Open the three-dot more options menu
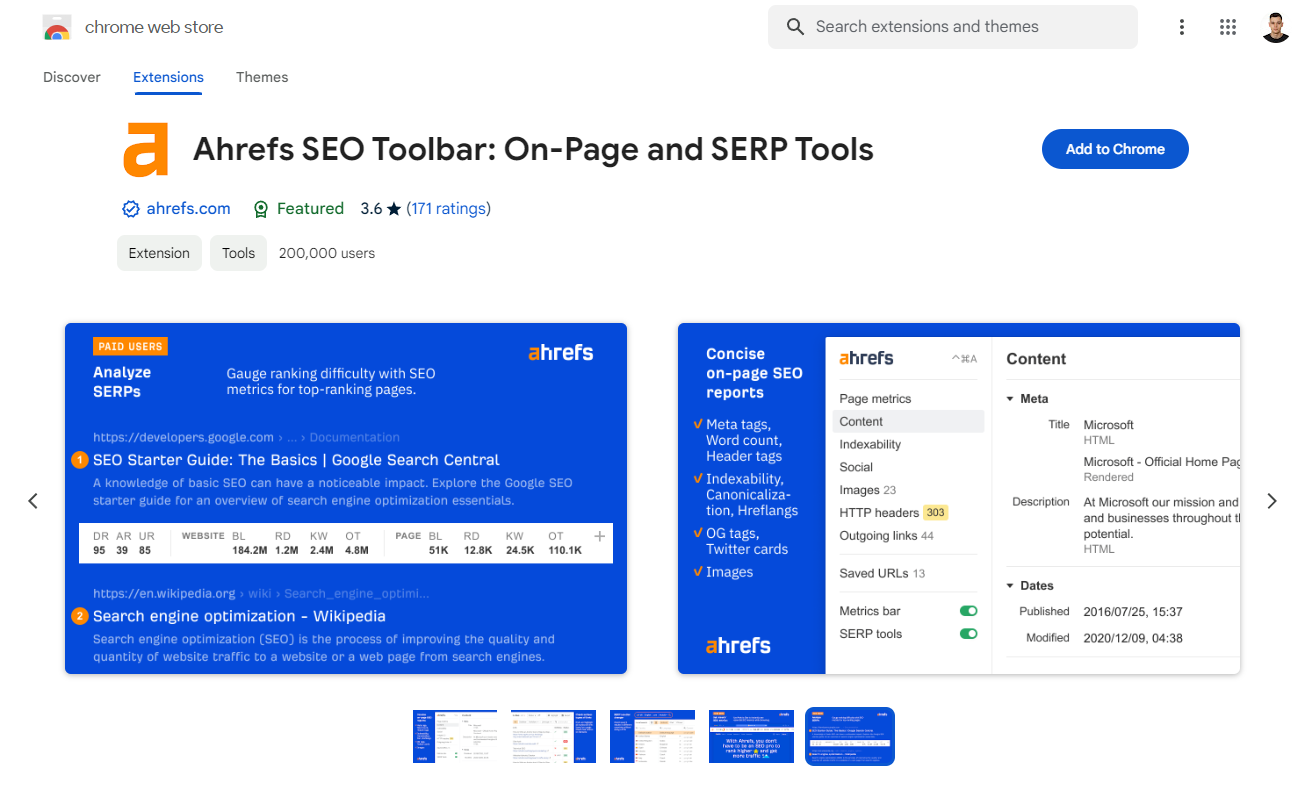1302x805 pixels. tap(1182, 27)
